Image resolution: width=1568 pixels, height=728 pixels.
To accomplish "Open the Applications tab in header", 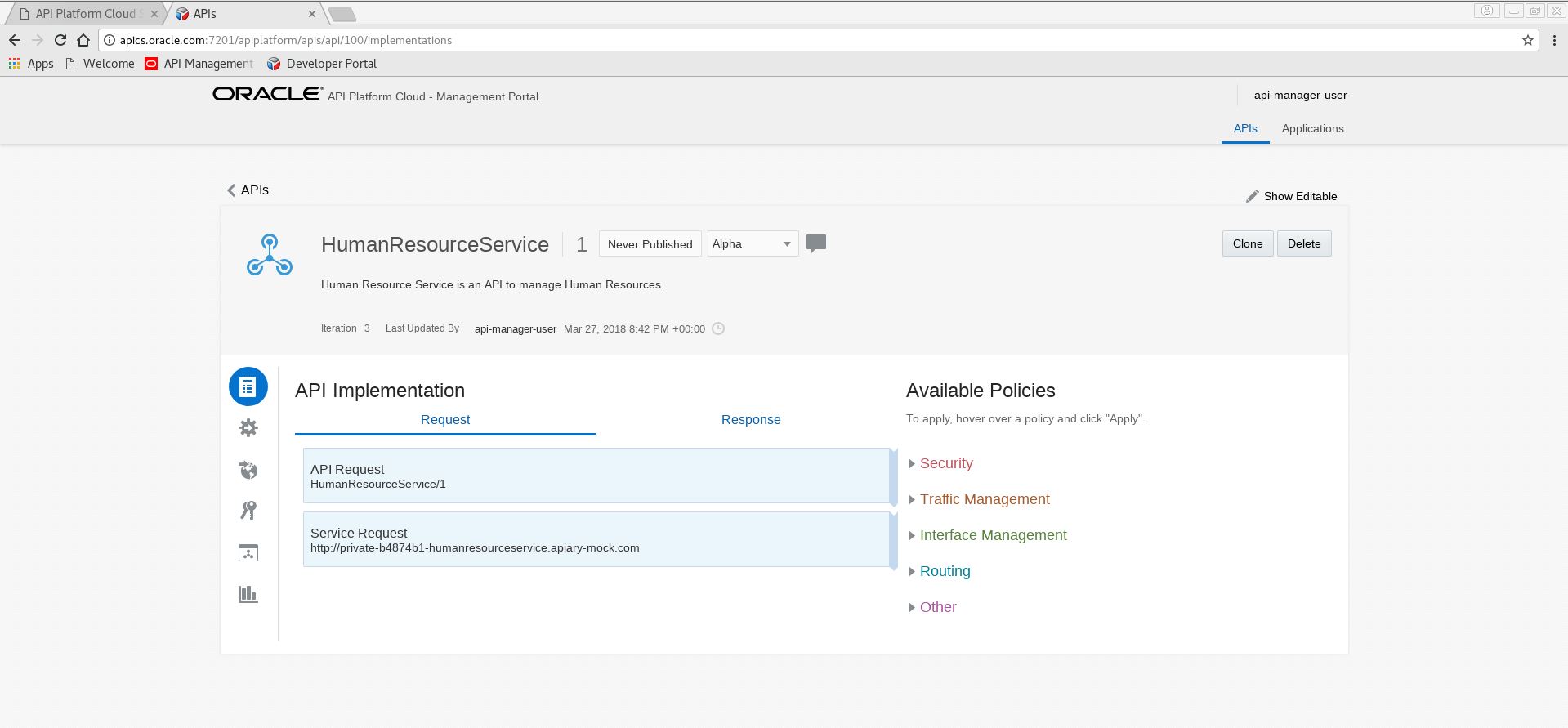I will pyautogui.click(x=1312, y=128).
